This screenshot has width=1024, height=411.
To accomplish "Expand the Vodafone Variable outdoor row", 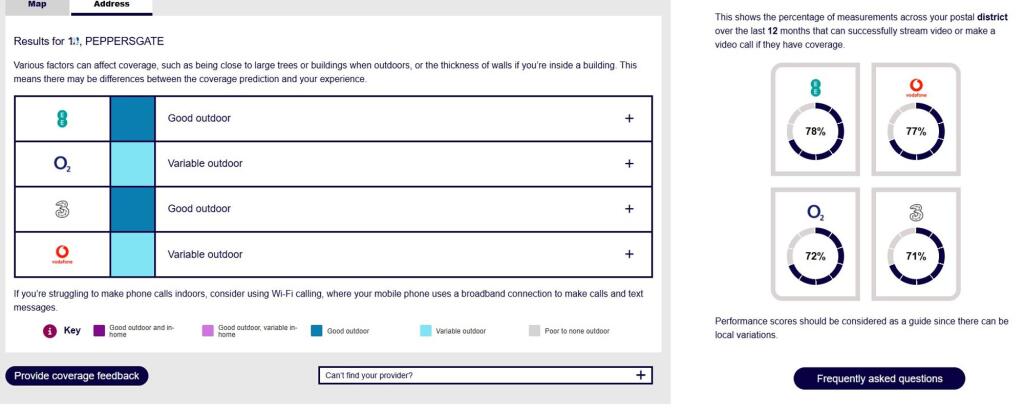I will pos(629,254).
